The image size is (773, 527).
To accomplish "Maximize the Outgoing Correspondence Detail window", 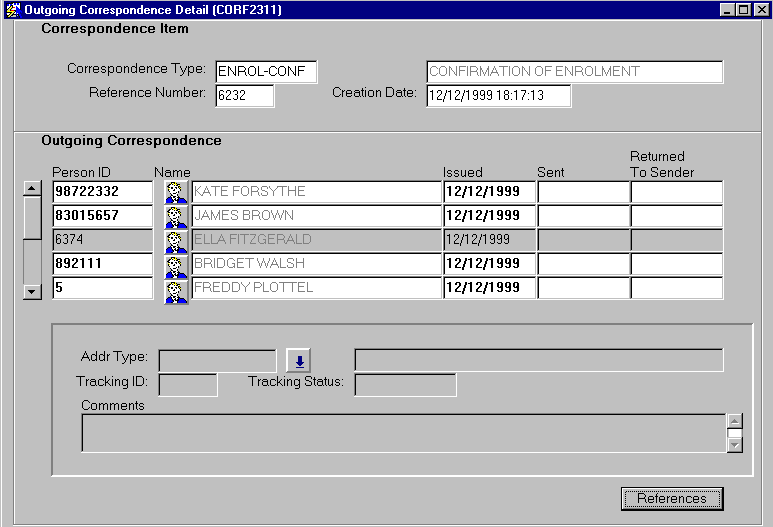I will click(x=743, y=10).
